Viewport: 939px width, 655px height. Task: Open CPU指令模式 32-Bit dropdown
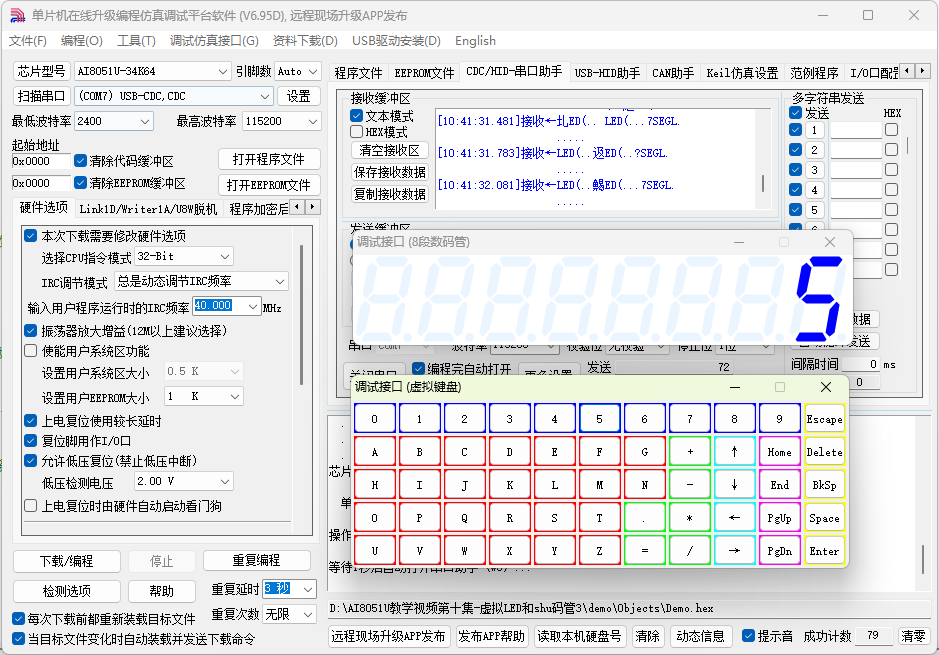184,256
